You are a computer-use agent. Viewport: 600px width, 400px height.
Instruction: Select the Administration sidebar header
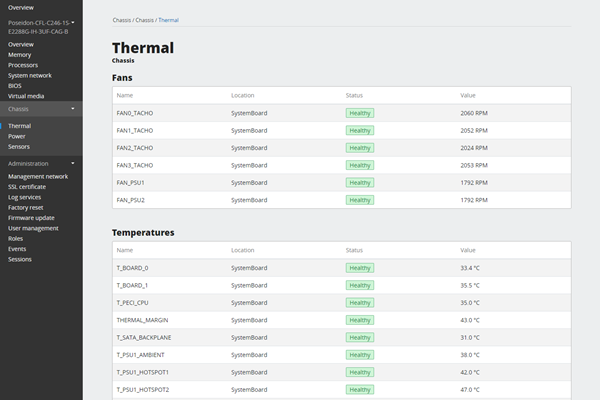28,163
